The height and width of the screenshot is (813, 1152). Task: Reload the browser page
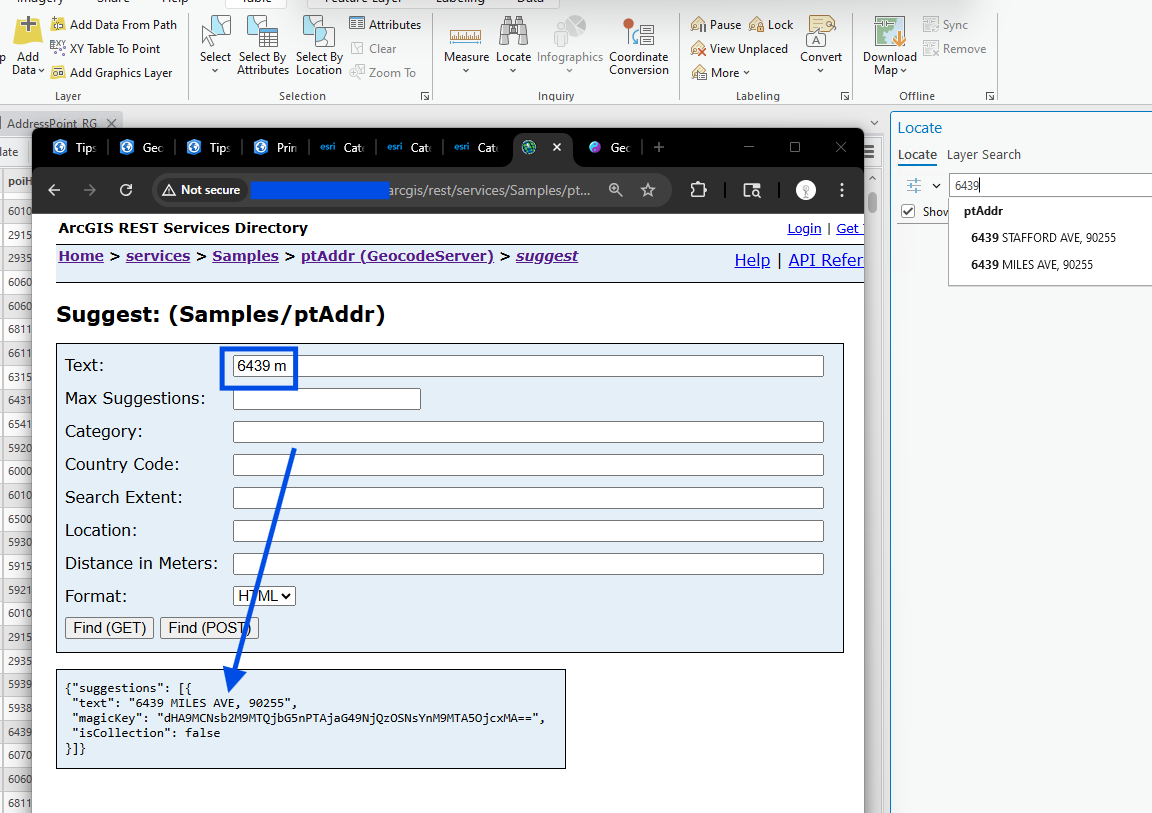point(126,190)
